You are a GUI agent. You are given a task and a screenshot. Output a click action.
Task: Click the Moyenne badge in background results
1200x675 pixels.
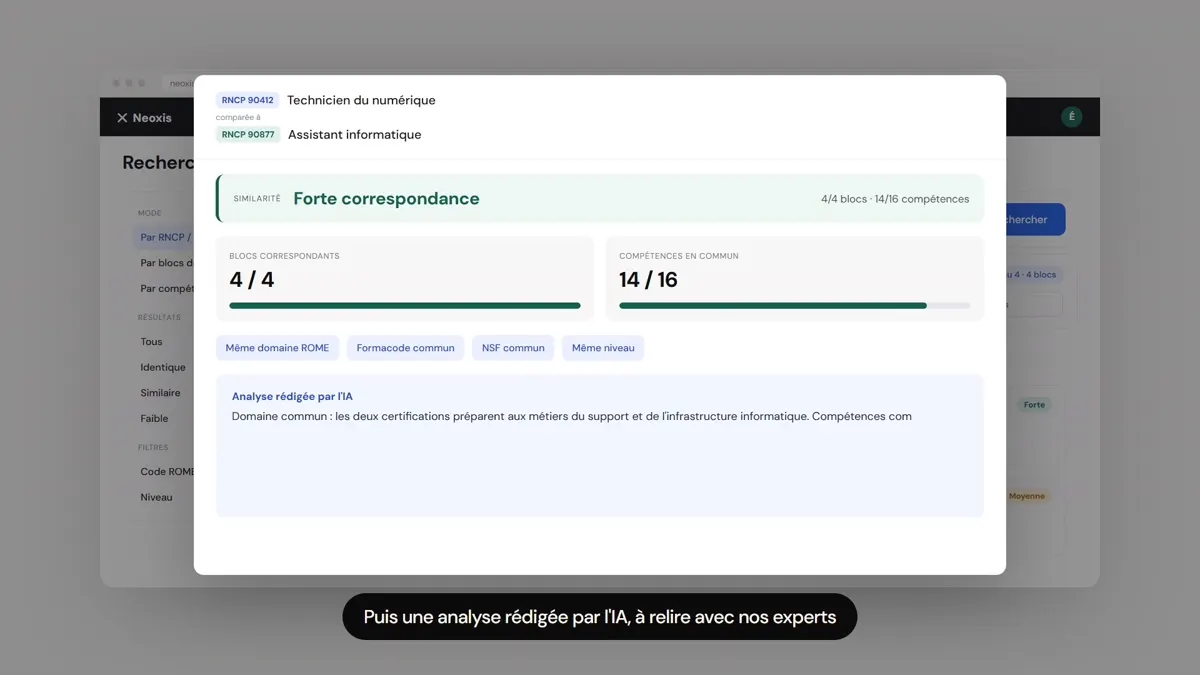[x=1026, y=496]
